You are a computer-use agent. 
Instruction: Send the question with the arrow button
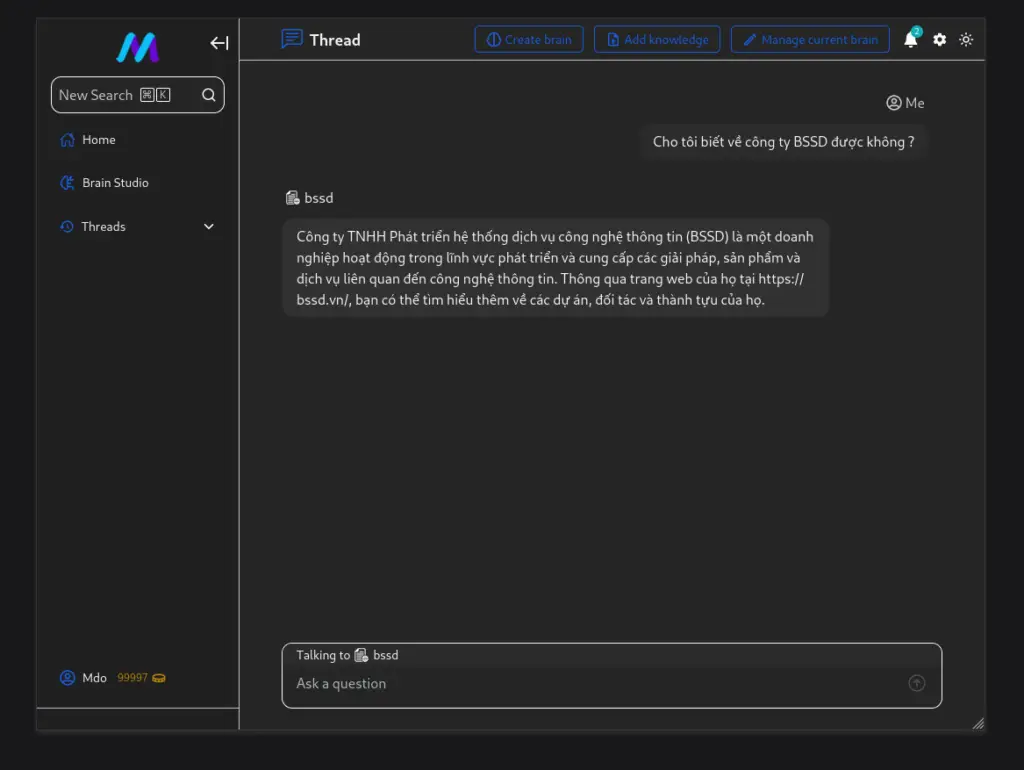pos(916,683)
